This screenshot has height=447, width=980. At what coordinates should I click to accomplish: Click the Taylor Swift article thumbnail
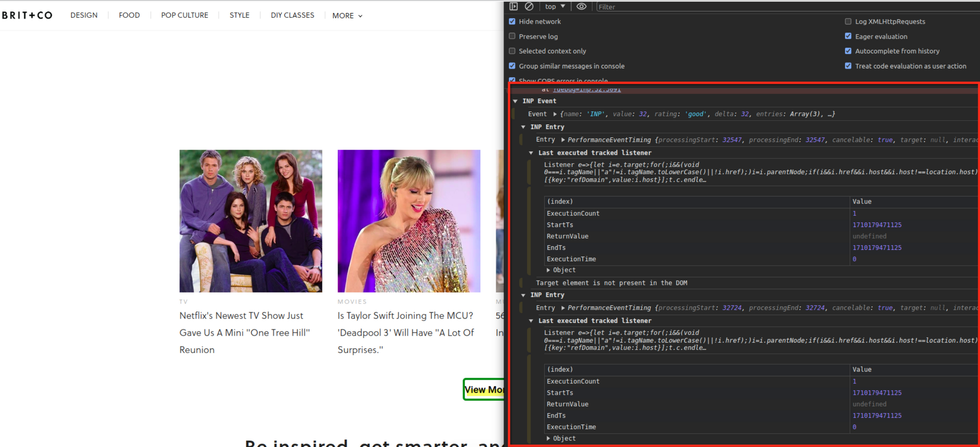(x=408, y=220)
